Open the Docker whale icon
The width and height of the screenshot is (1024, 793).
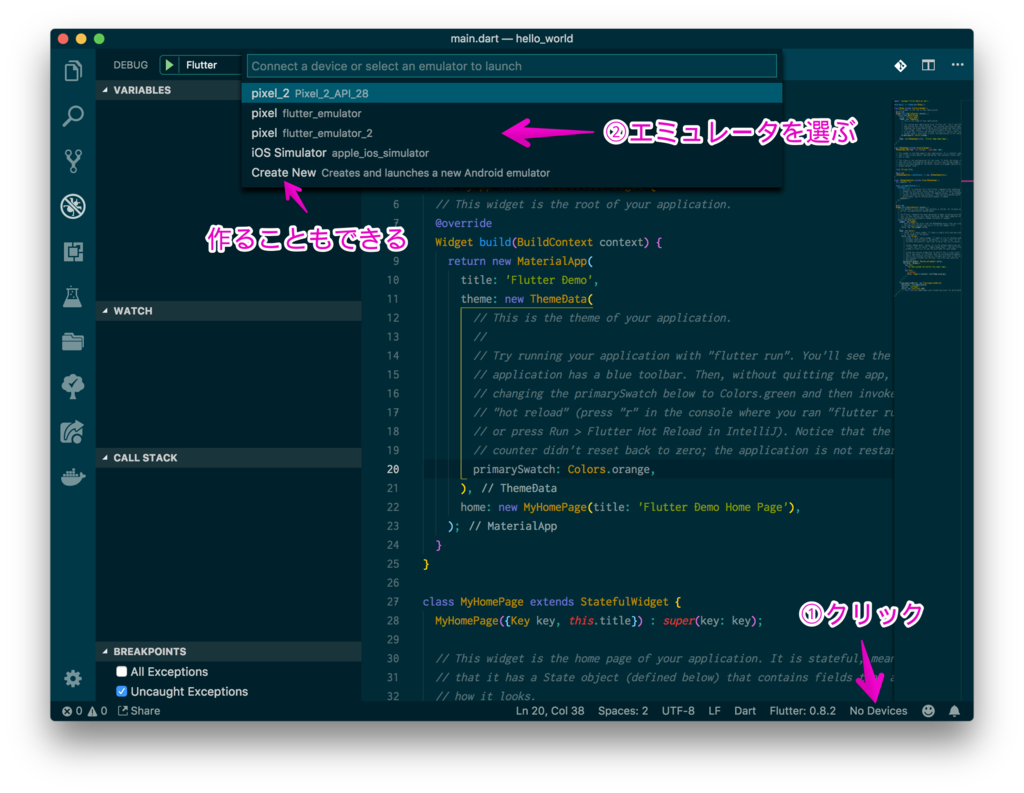click(x=73, y=477)
